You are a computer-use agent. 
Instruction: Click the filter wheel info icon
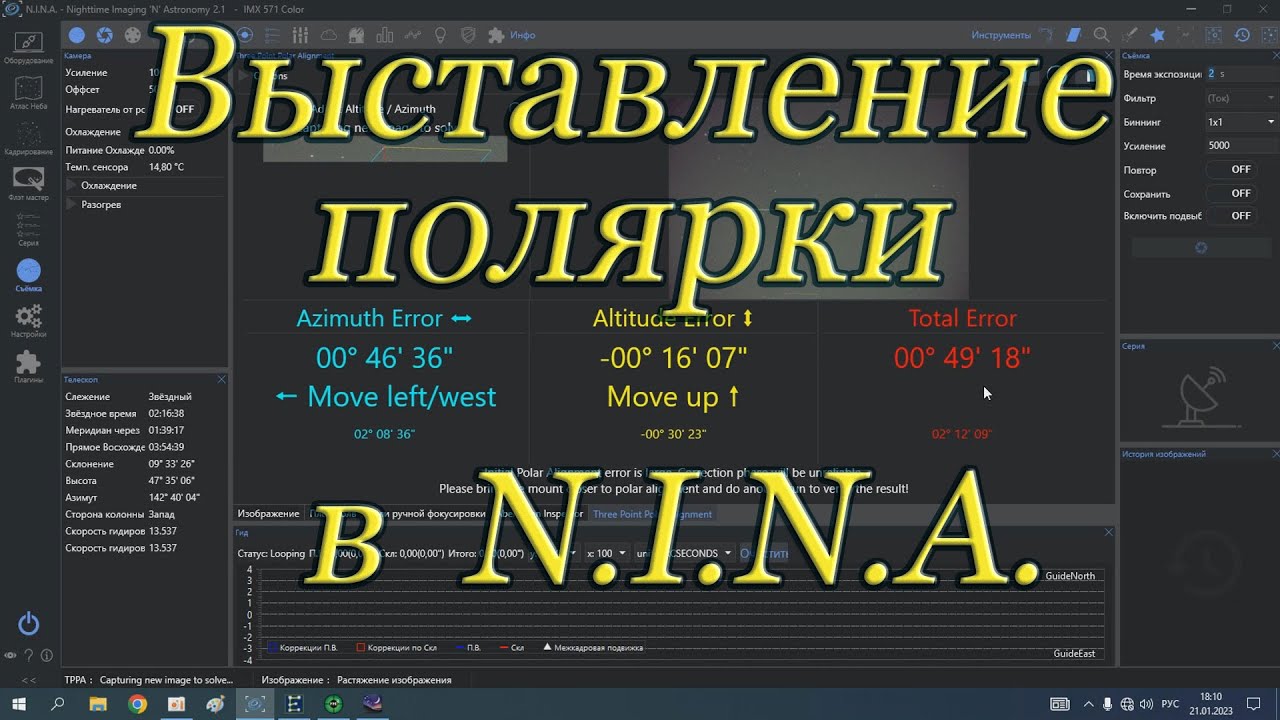point(132,35)
